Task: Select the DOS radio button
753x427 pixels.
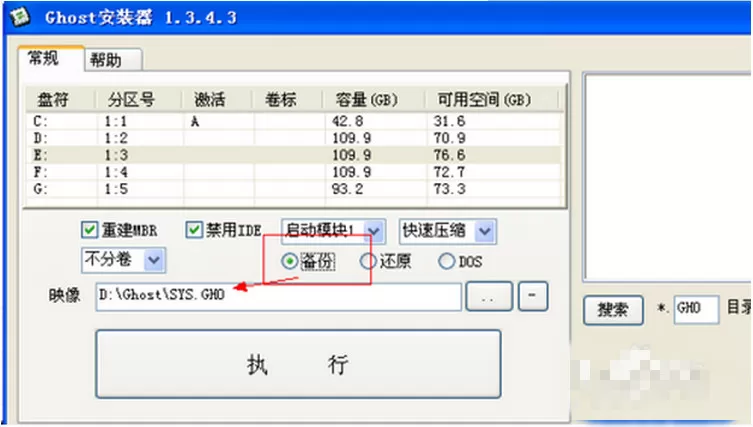Action: [x=446, y=261]
